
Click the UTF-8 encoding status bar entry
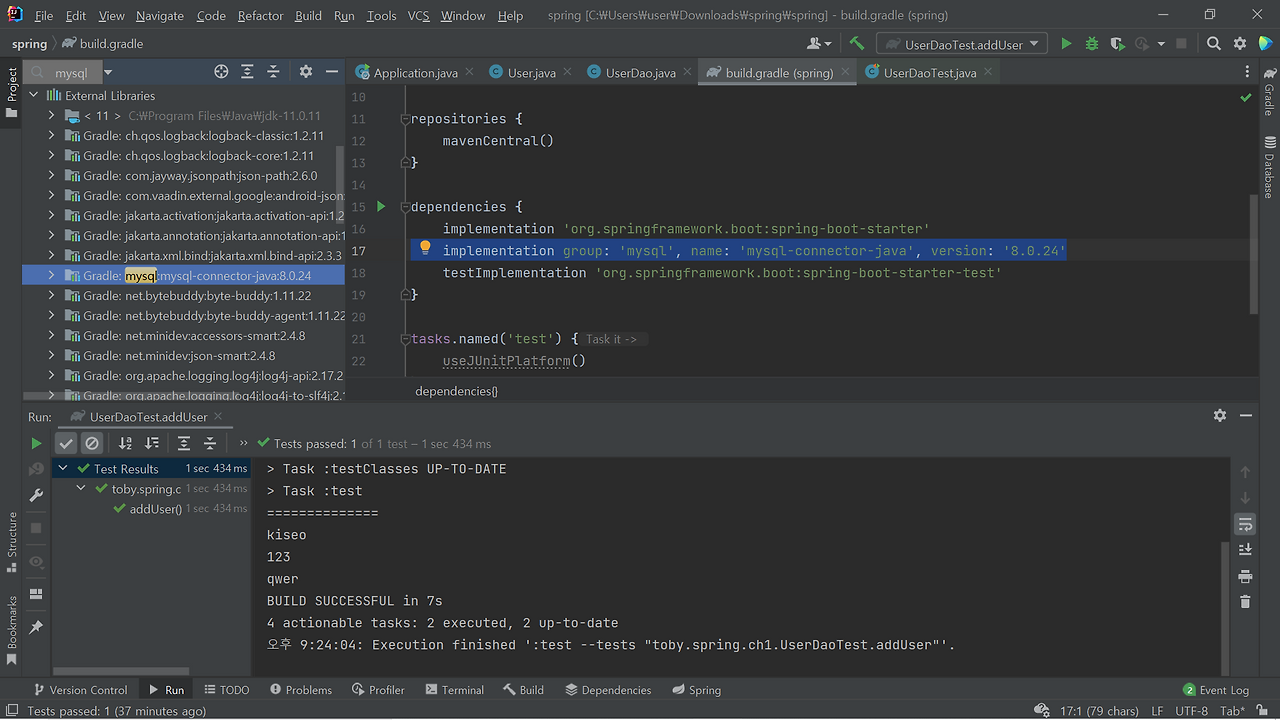click(x=1191, y=711)
